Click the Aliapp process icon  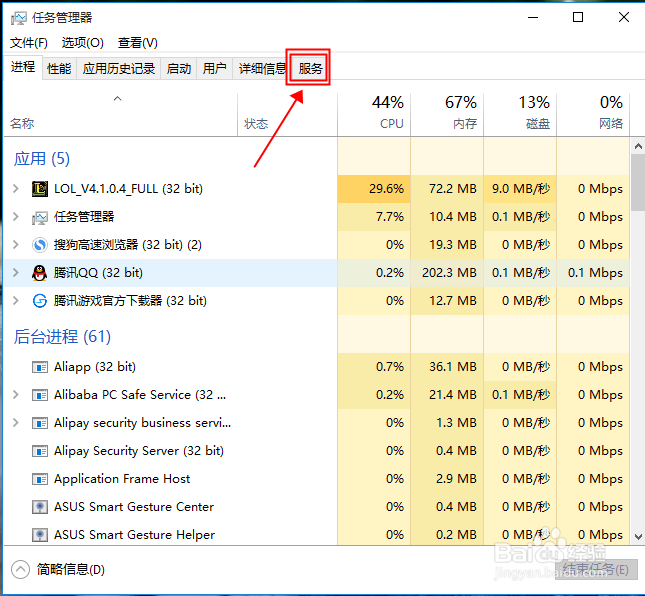click(x=39, y=367)
